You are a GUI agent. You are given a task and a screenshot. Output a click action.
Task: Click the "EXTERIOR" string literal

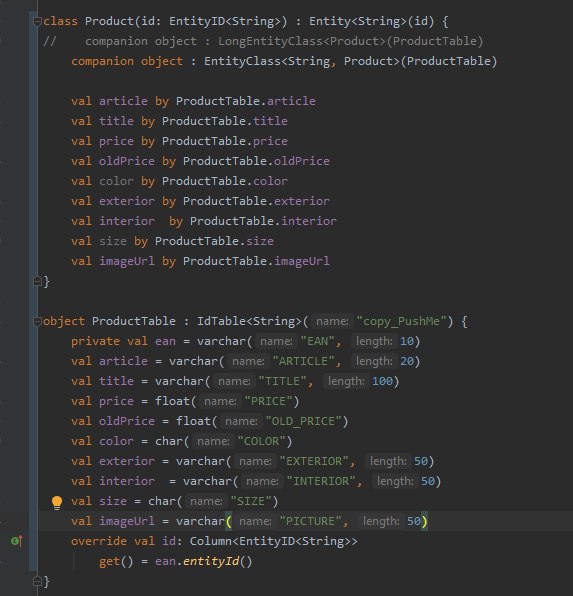coord(314,461)
